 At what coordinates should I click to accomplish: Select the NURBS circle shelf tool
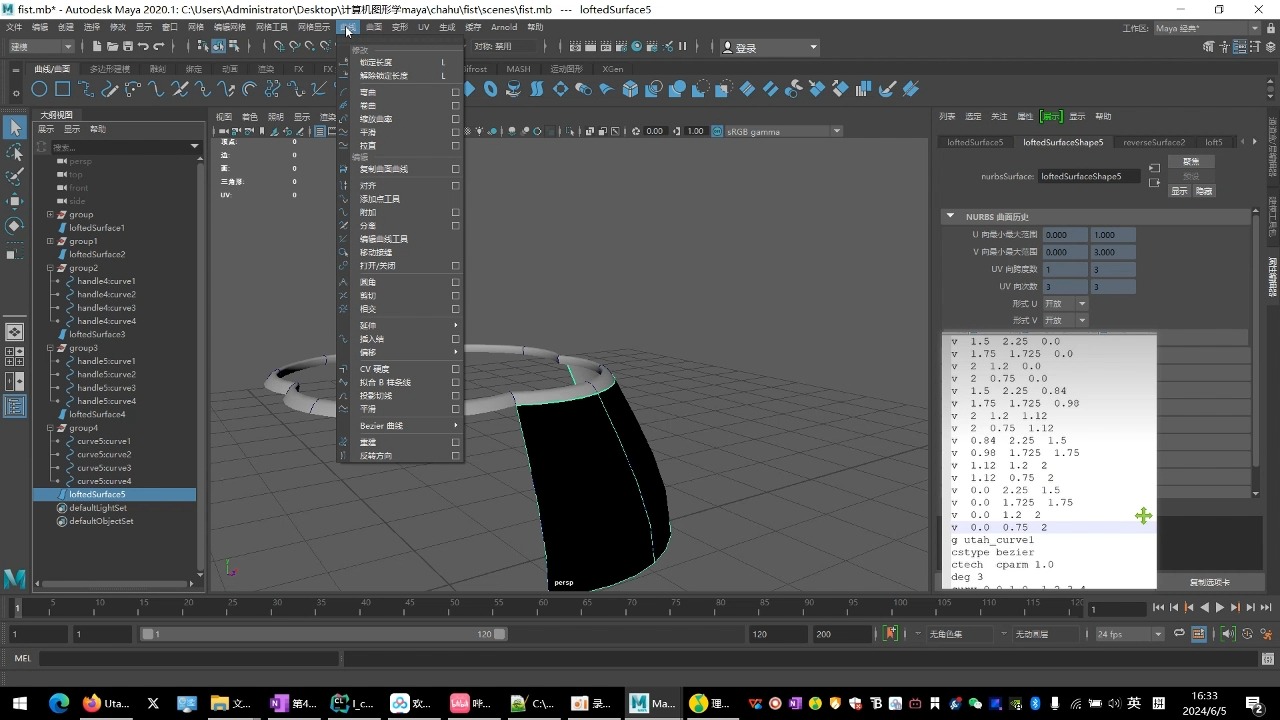tap(39, 89)
